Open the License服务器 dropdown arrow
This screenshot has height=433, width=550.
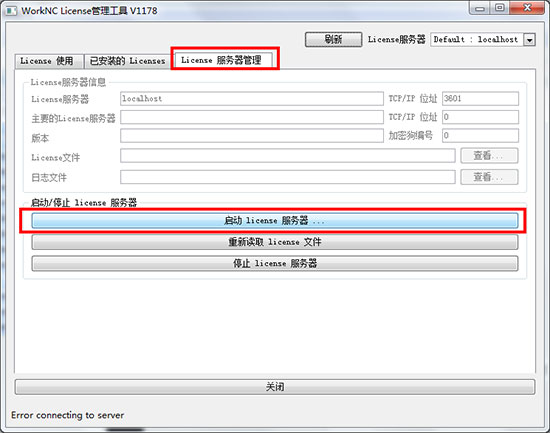click(530, 40)
